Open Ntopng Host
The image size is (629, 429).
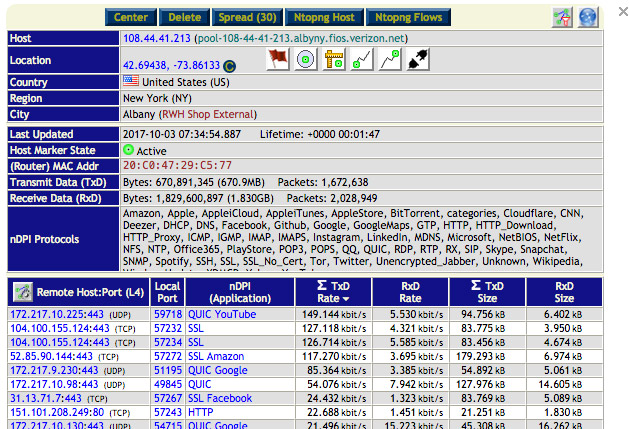tap(324, 17)
